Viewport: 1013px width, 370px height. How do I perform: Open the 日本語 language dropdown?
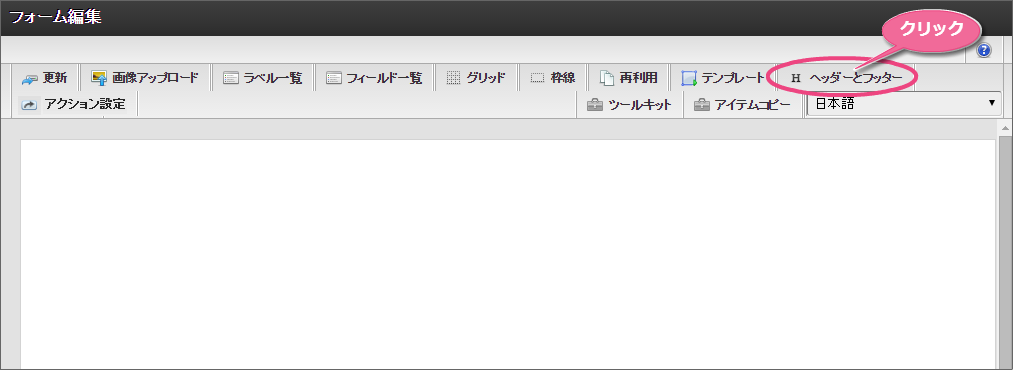tap(904, 103)
